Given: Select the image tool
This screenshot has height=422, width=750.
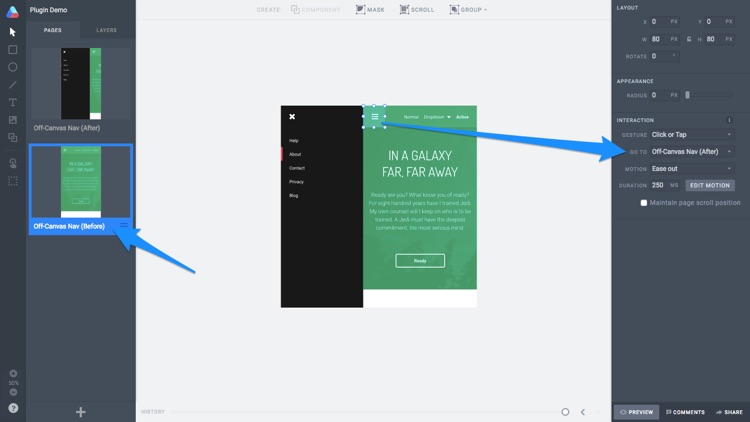Looking at the screenshot, I should [x=13, y=120].
